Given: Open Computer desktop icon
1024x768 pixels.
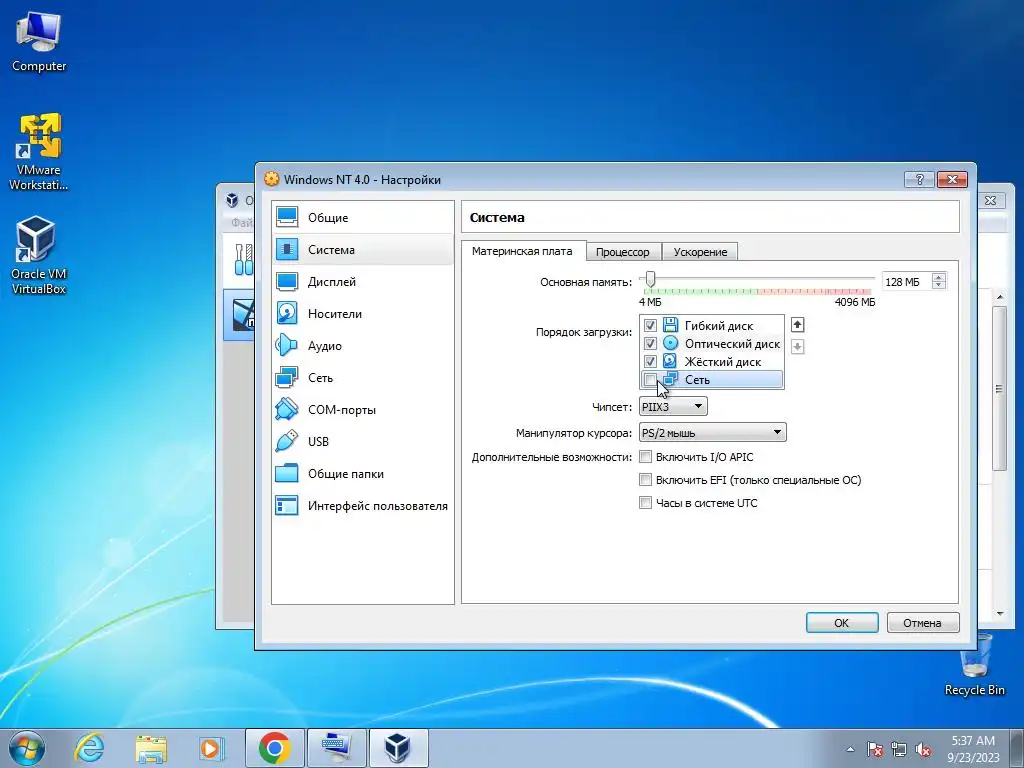Looking at the screenshot, I should coord(39,40).
